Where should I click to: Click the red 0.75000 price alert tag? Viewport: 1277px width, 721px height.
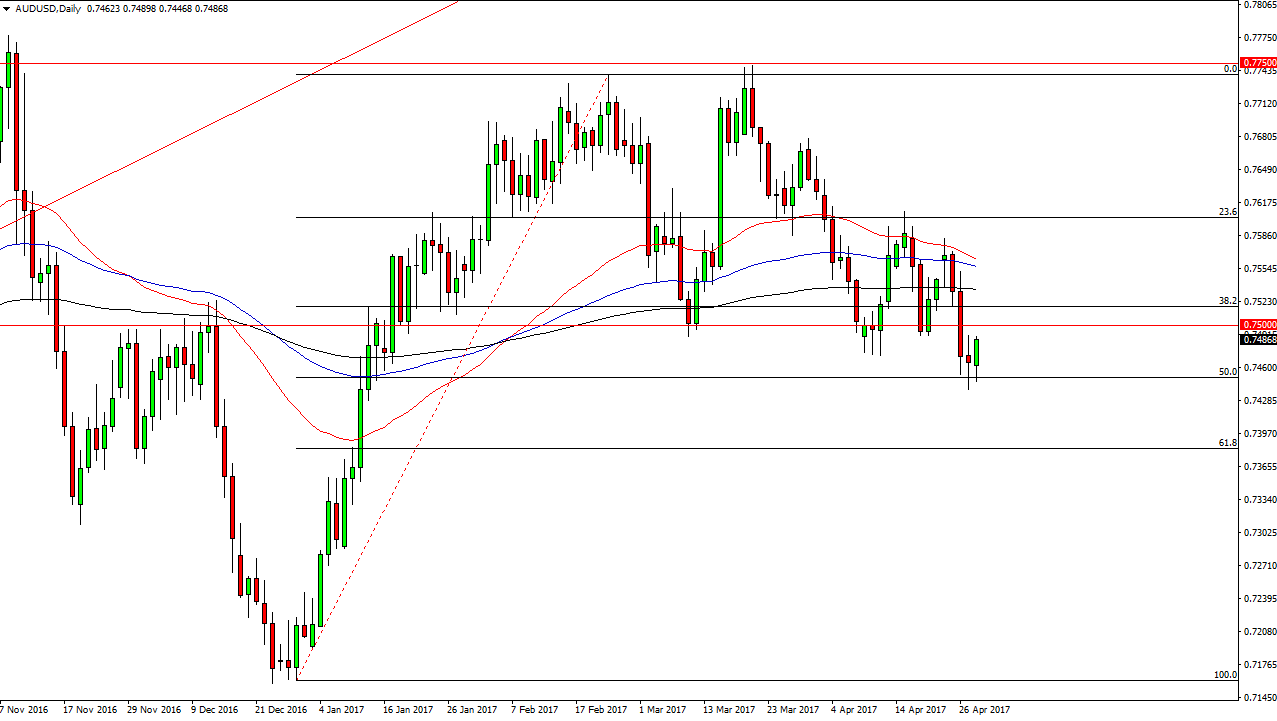pos(1256,324)
